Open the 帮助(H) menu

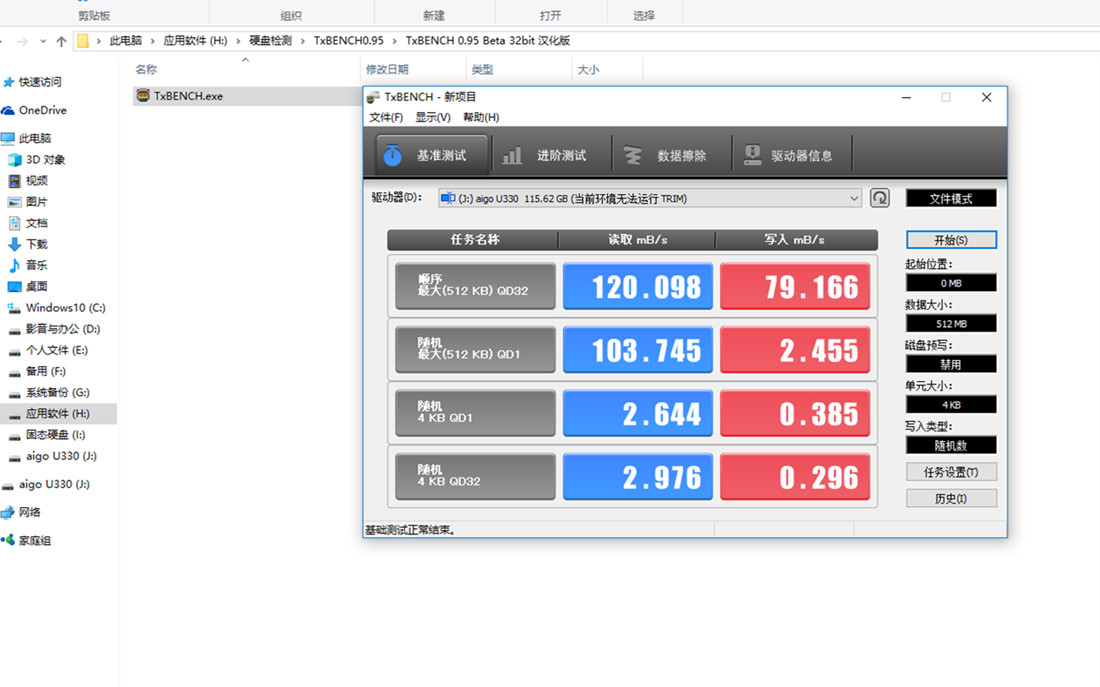(481, 117)
